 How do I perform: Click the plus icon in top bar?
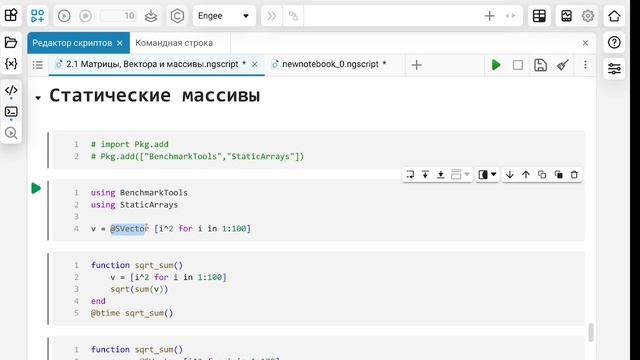[x=489, y=16]
